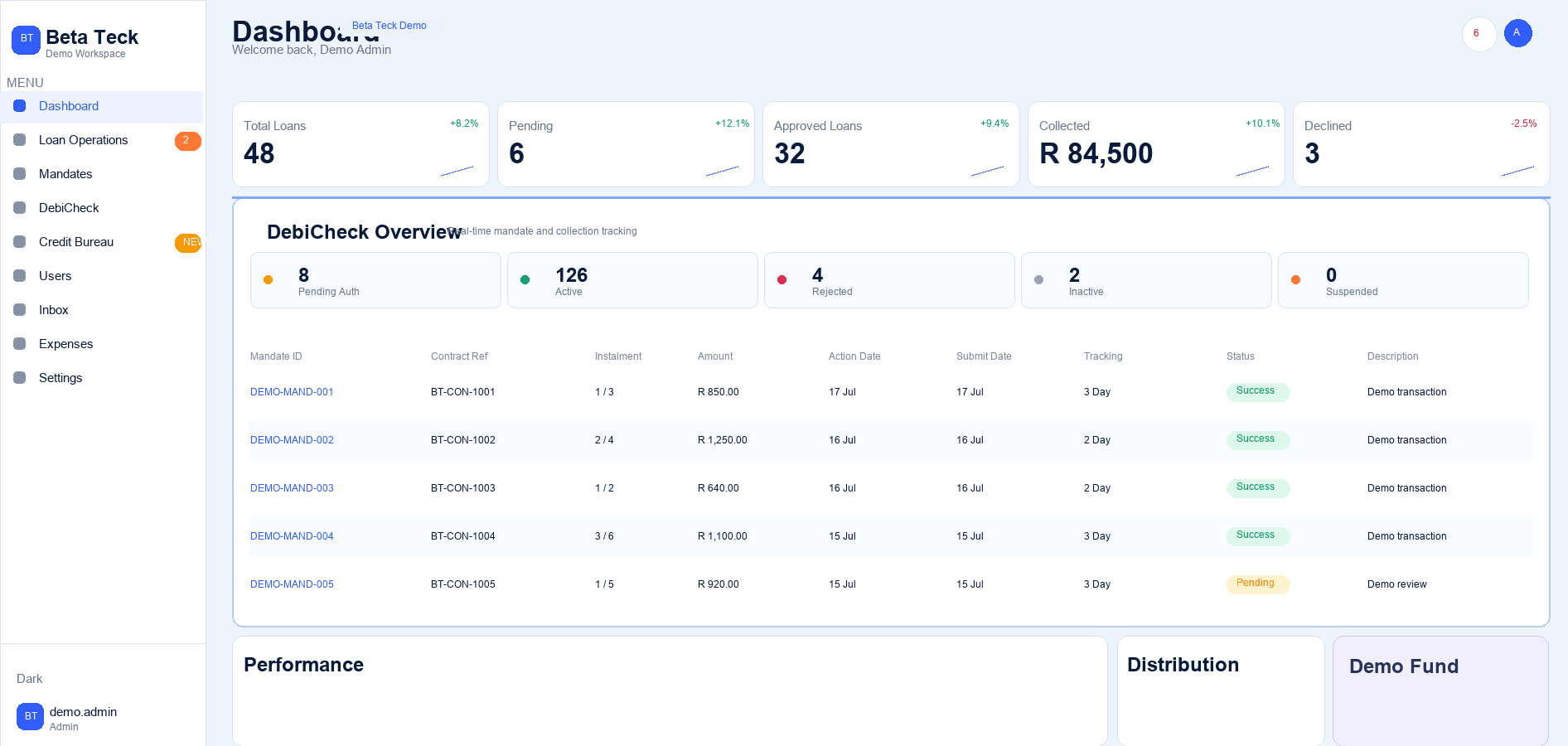Screen dimensions: 1568x746
Task: Click the BT logo icon beside Beta Teck
Action: pyautogui.click(x=26, y=39)
